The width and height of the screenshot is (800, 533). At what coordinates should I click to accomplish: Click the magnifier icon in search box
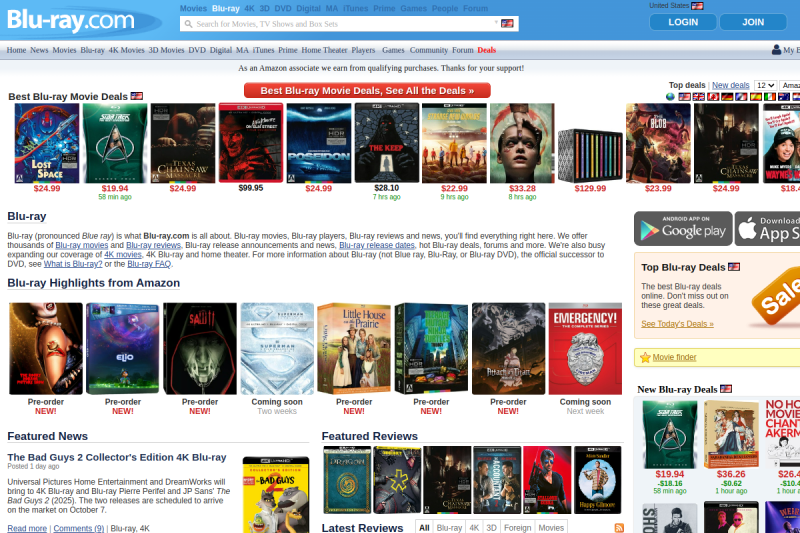(188, 24)
